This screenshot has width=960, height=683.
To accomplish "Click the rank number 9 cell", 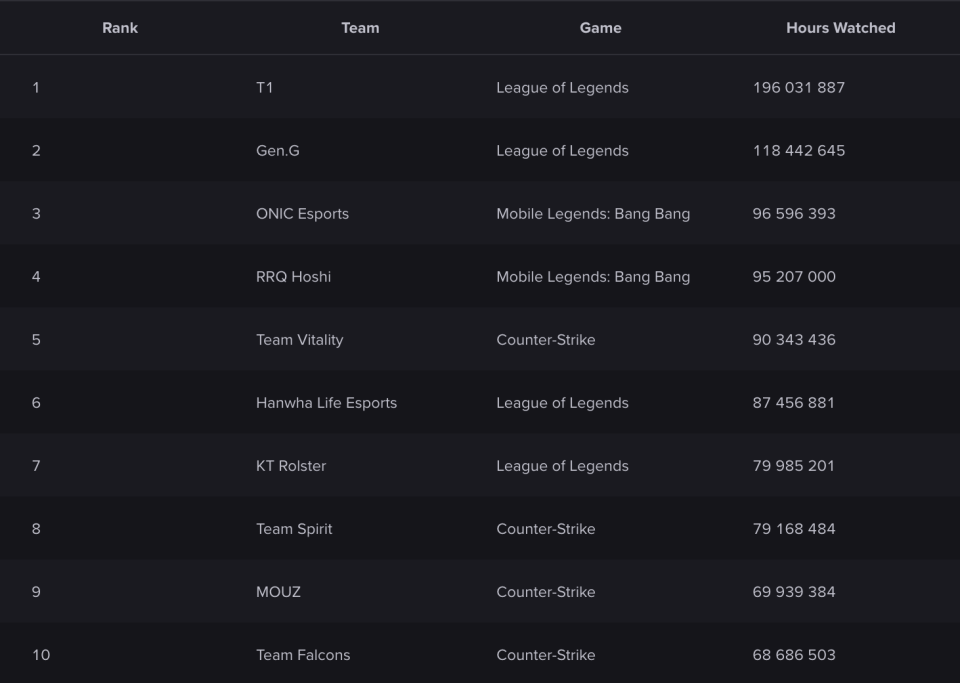I will (36, 592).
